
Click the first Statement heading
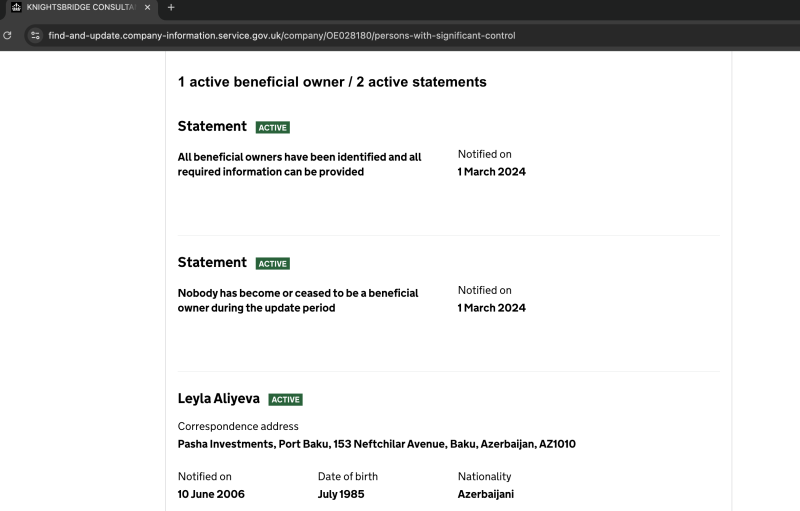coord(212,126)
